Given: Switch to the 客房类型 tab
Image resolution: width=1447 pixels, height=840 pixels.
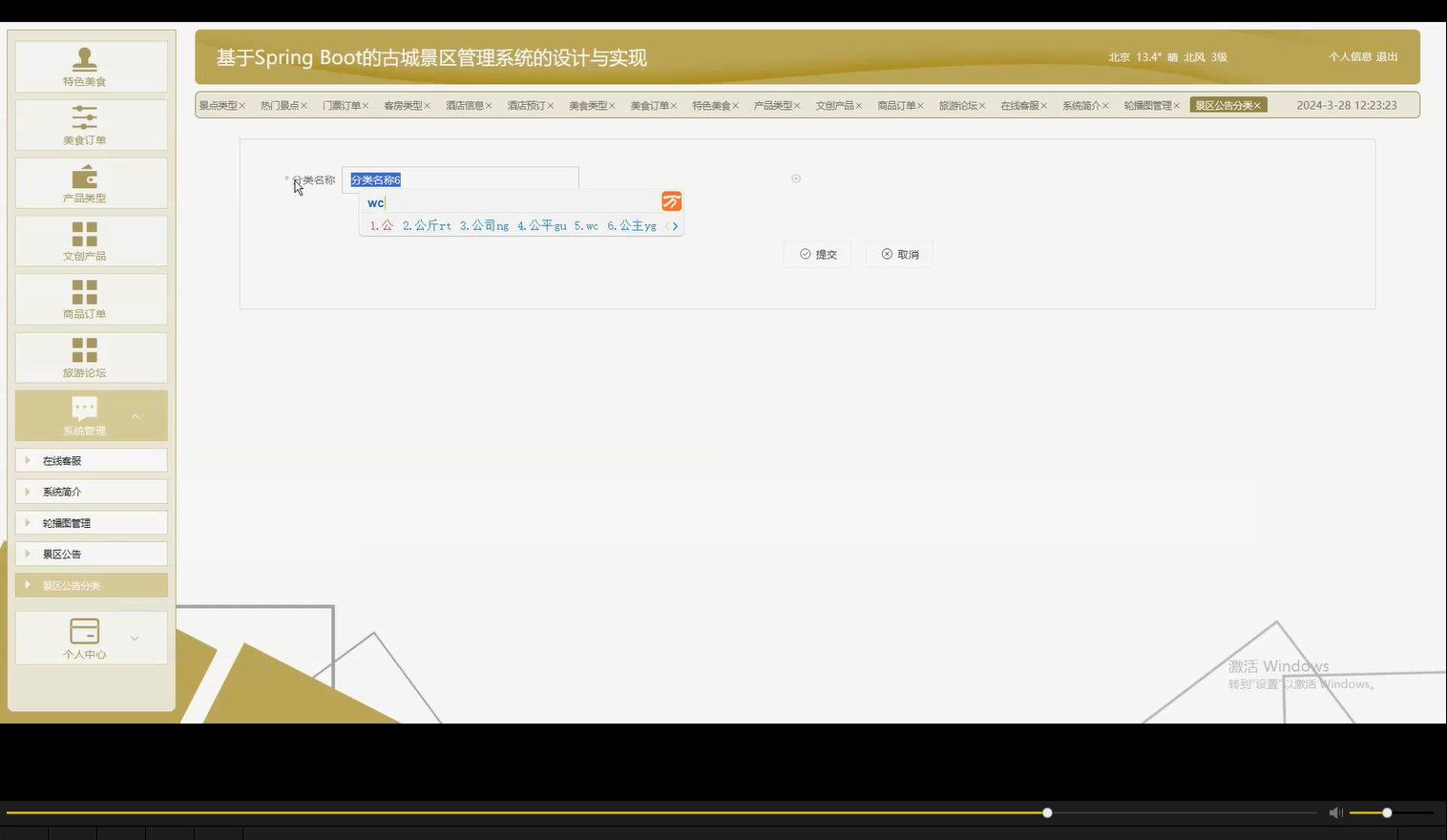Looking at the screenshot, I should (403, 105).
